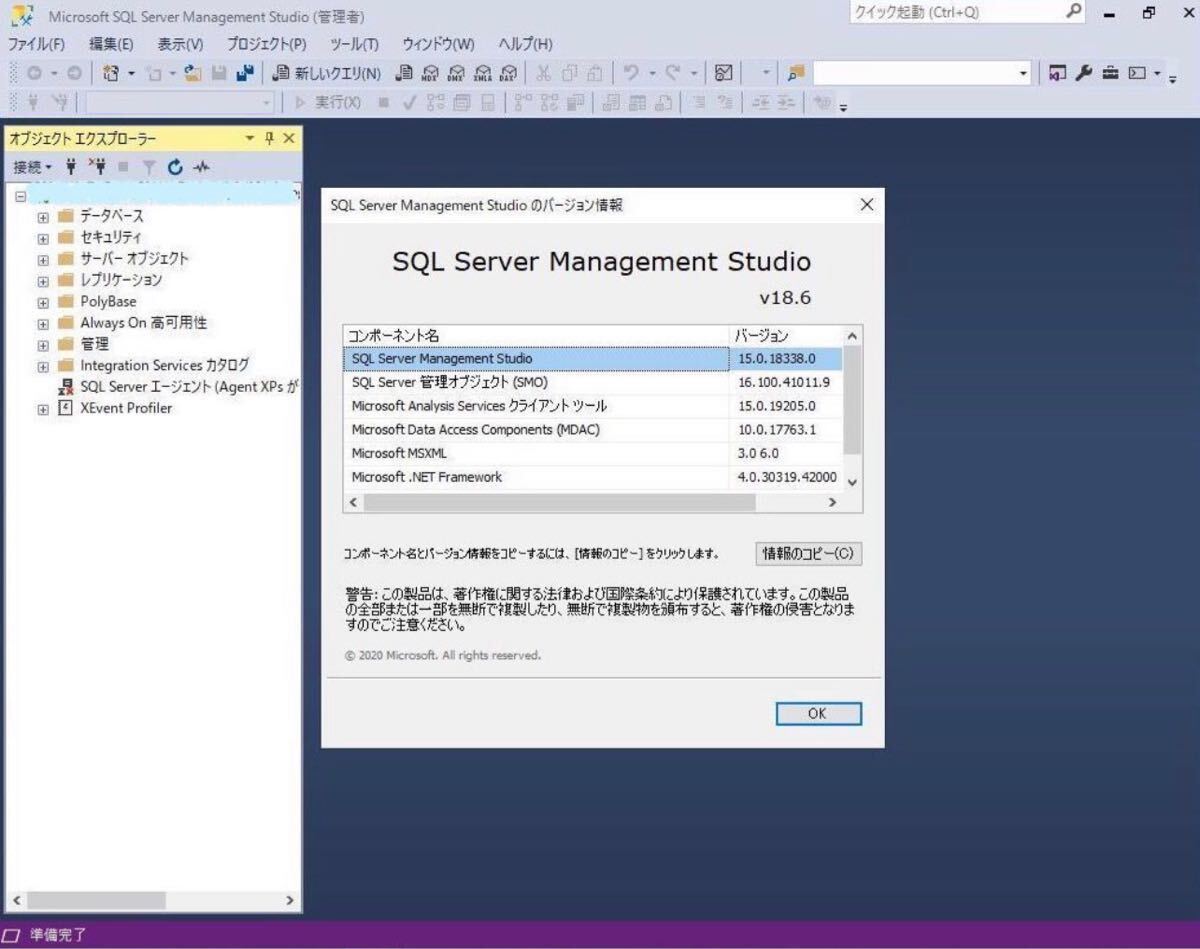Refresh the Object Explorer tree
This screenshot has height=949, width=1200.
(176, 167)
